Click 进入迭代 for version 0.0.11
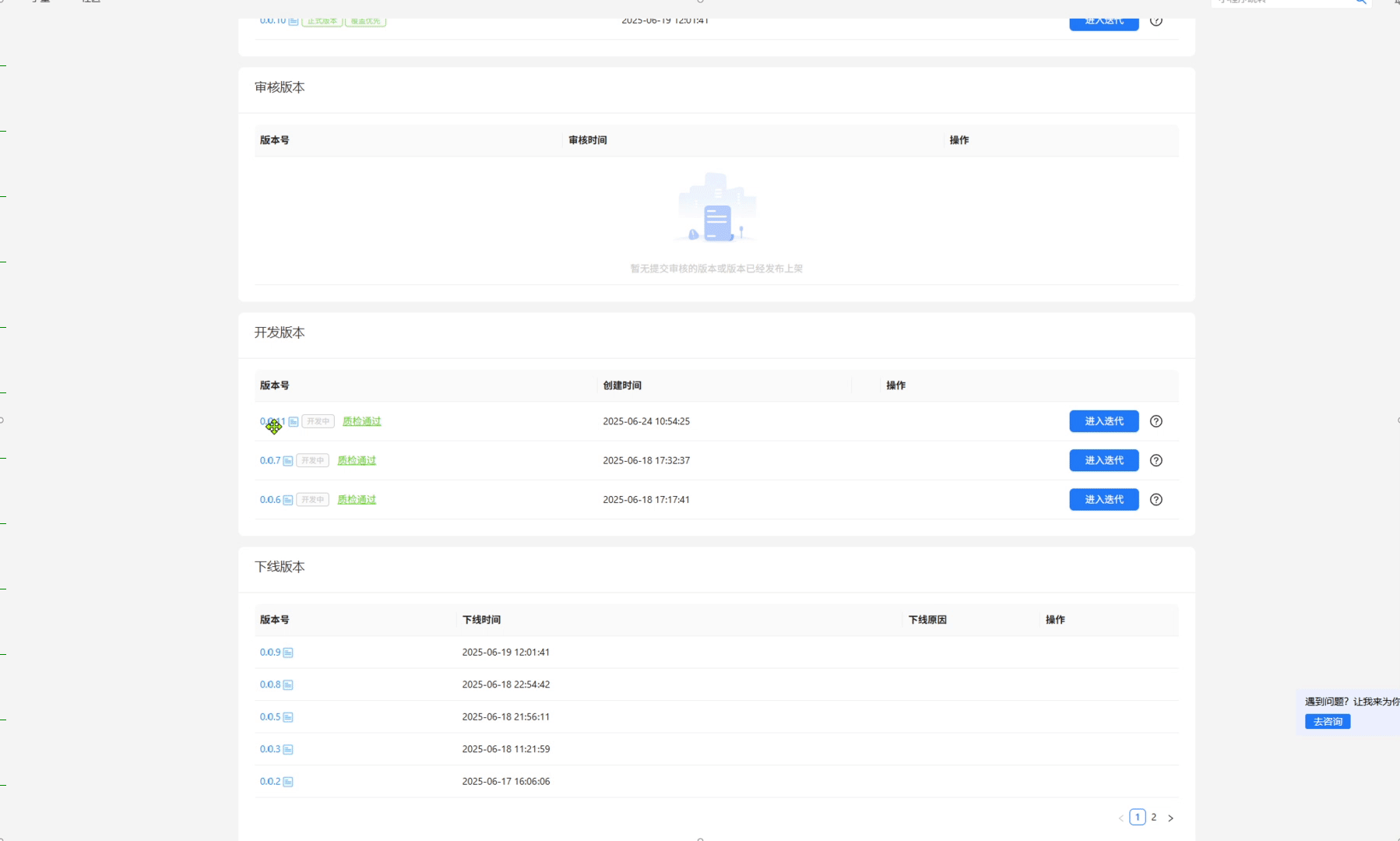This screenshot has height=841, width=1400. [x=1103, y=421]
